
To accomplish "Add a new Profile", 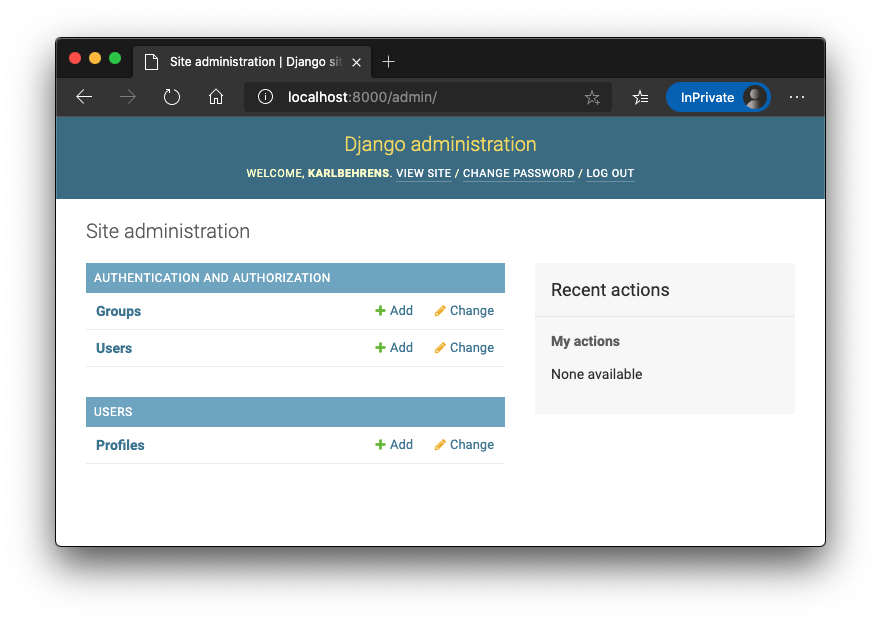I will click(x=394, y=445).
